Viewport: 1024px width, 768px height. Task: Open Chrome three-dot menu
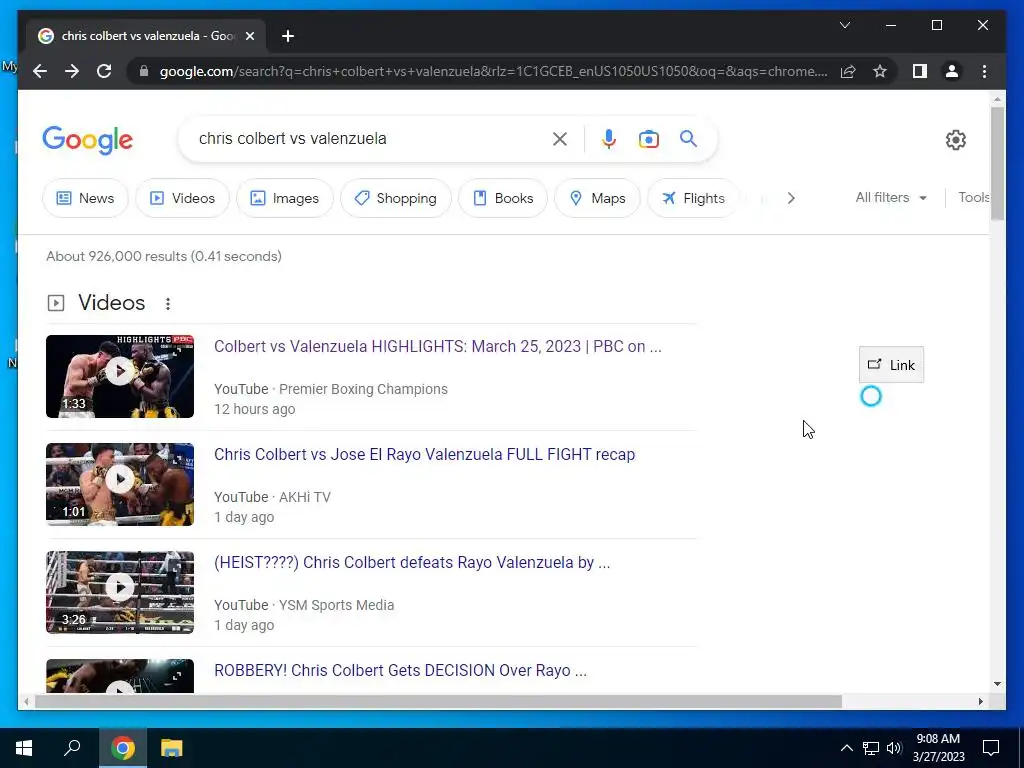984,71
